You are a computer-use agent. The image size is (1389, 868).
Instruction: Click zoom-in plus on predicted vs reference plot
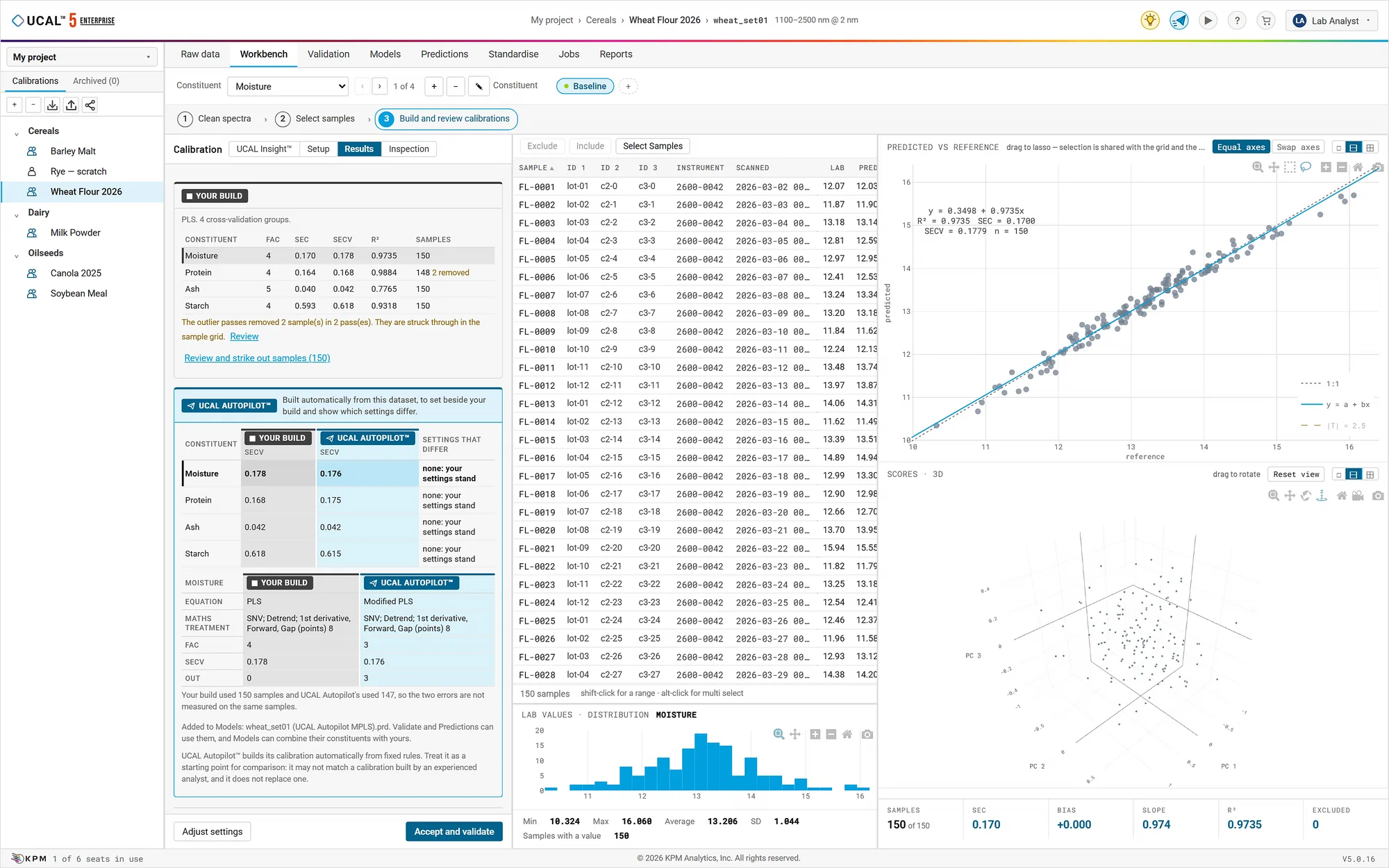1326,167
